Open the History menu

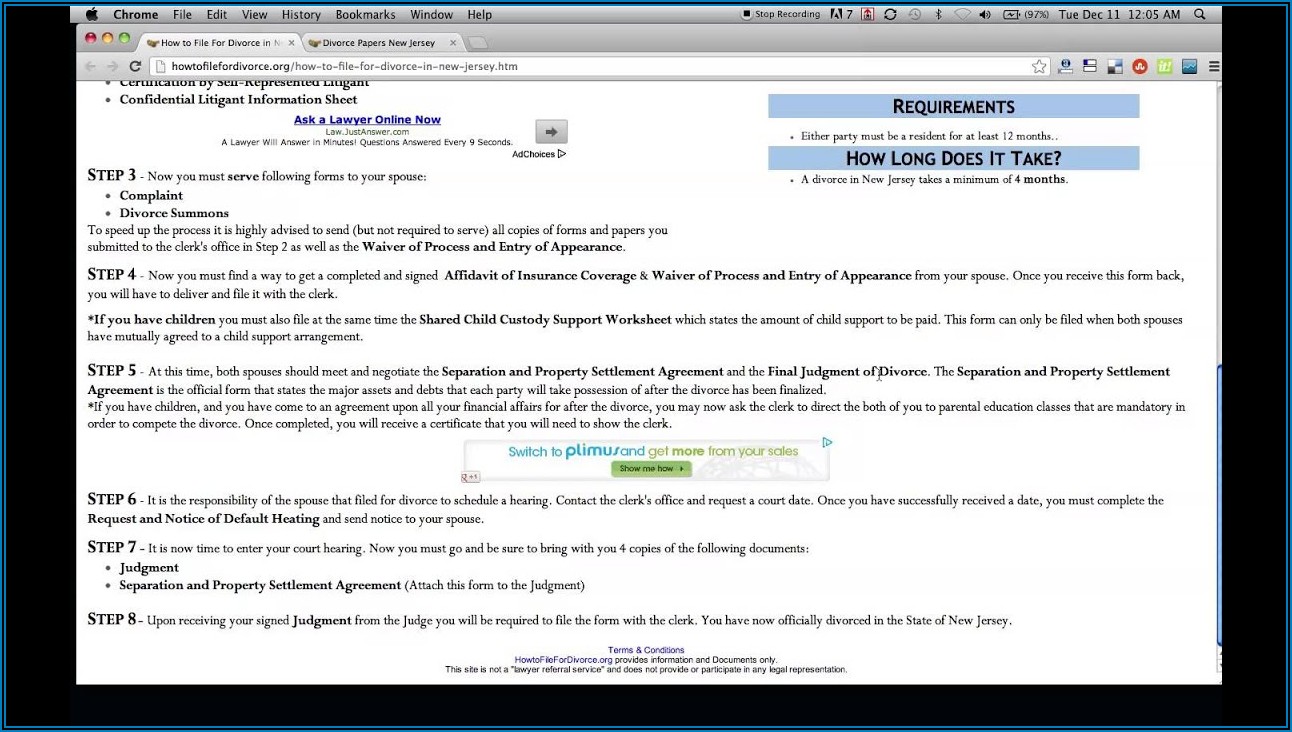pos(301,15)
